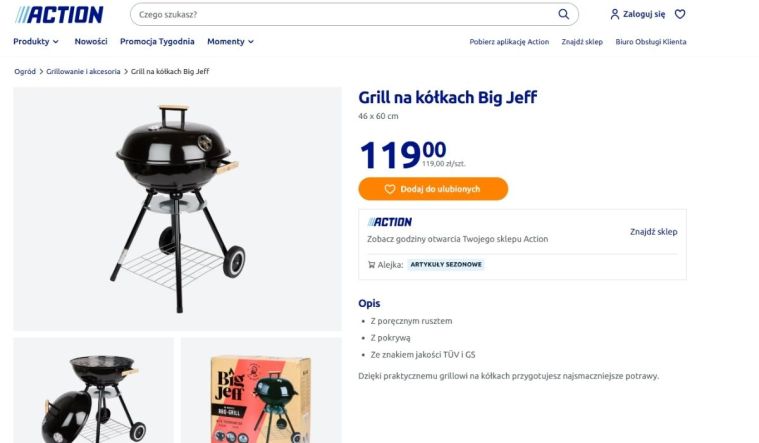The image size is (759, 443).
Task: Click the user account icon
Action: point(615,14)
